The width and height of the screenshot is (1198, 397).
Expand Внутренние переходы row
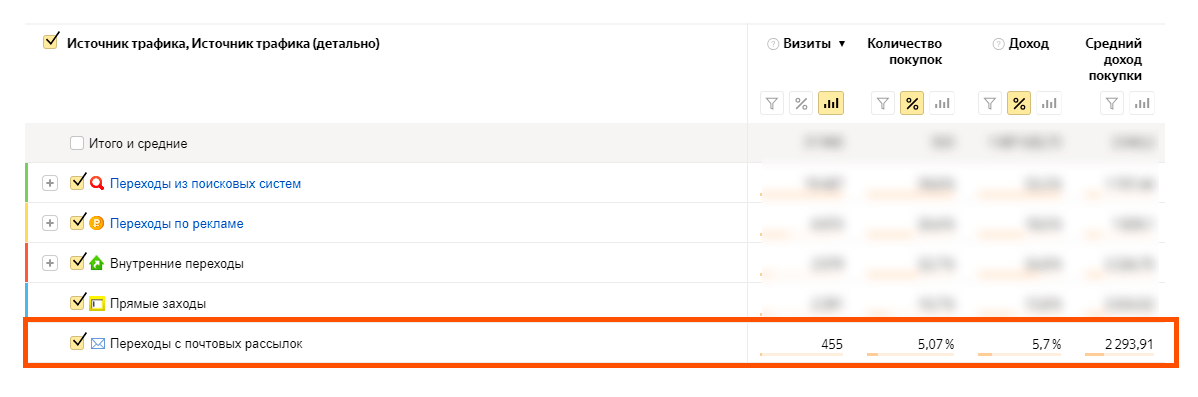point(50,263)
